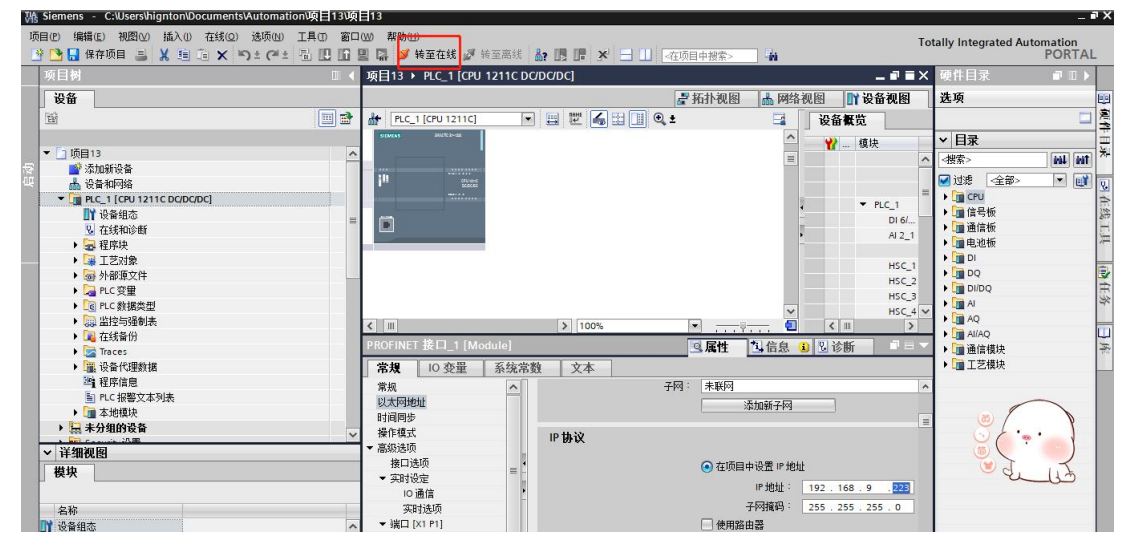Viewport: 1133px width, 557px height.
Task: Toggle the 过滤 filter checkbox in catalog
Action: pyautogui.click(x=944, y=181)
